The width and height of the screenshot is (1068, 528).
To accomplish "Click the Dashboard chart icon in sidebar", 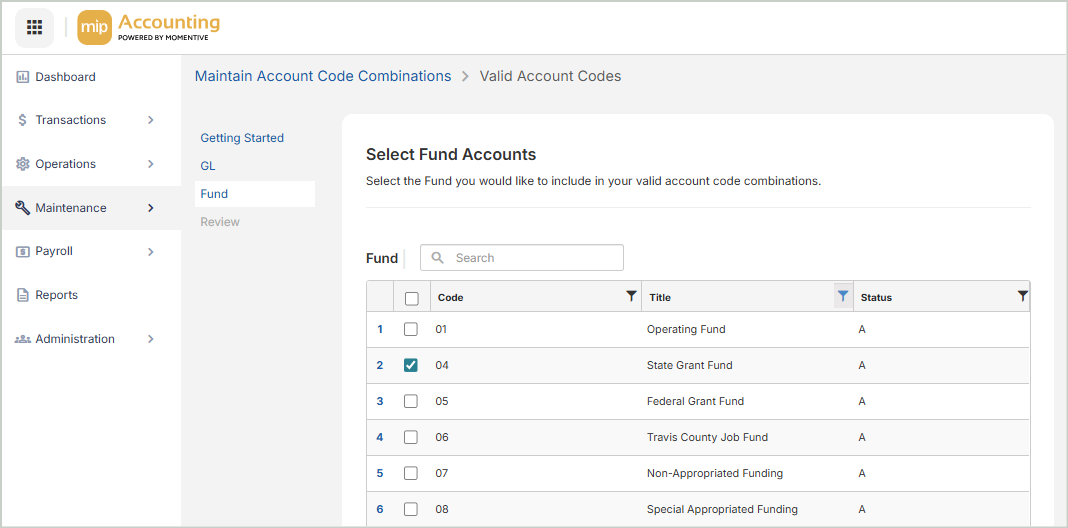I will (x=22, y=77).
